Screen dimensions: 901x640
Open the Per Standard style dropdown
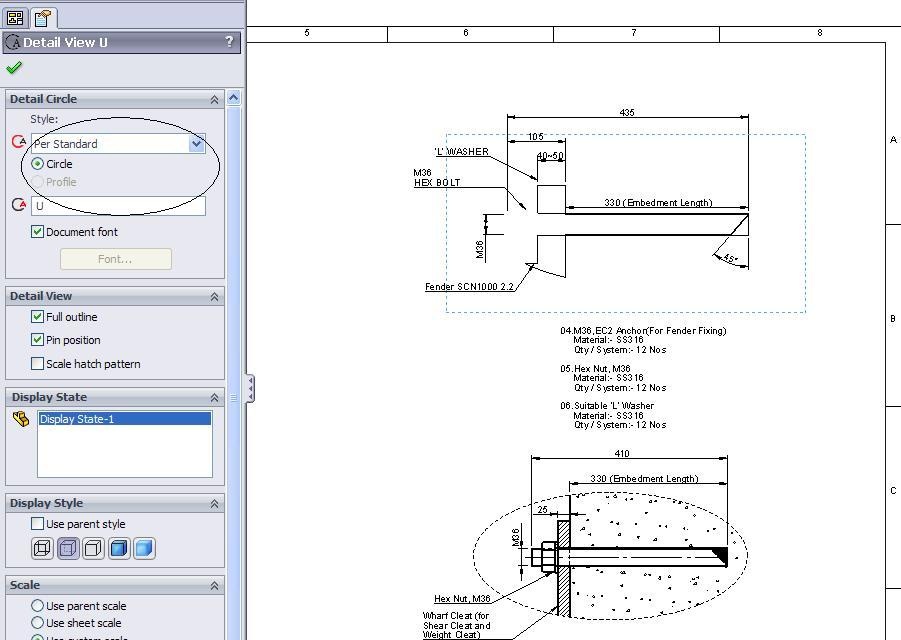pyautogui.click(x=197, y=144)
